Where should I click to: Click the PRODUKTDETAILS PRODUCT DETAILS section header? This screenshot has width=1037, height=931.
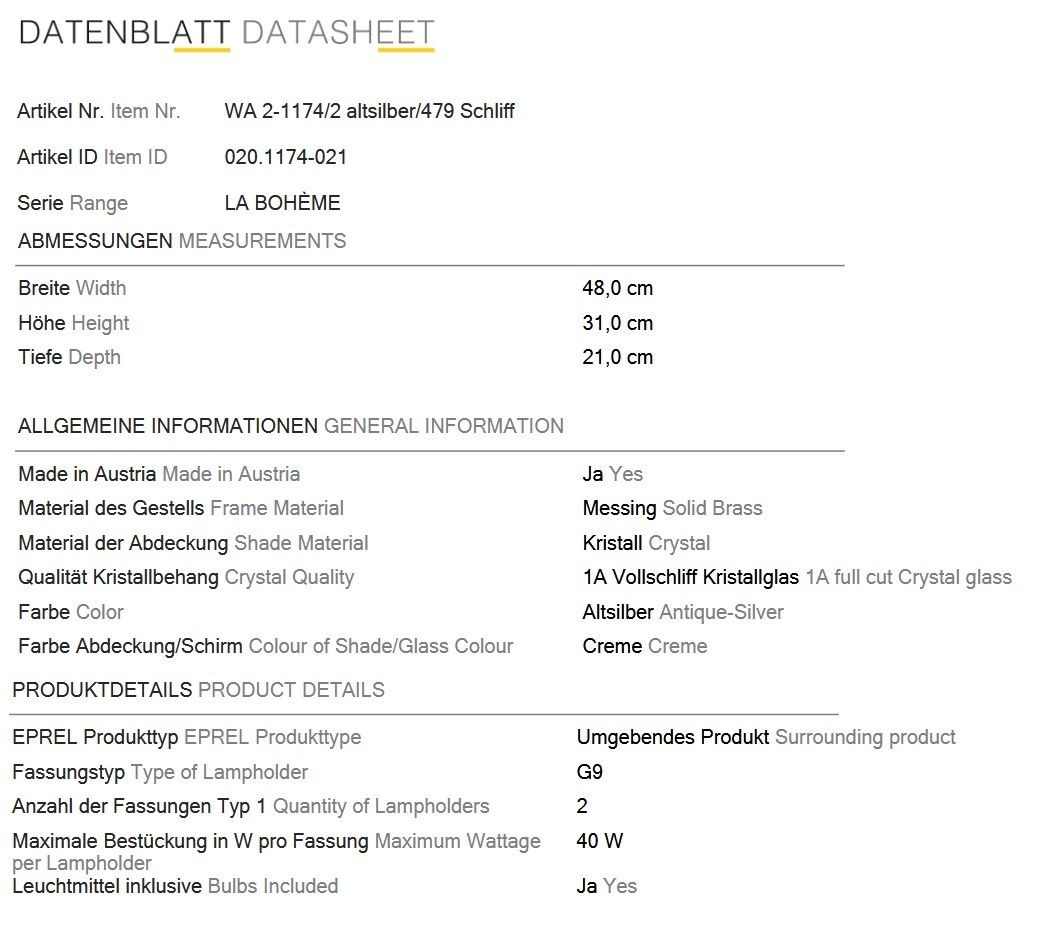(x=198, y=690)
